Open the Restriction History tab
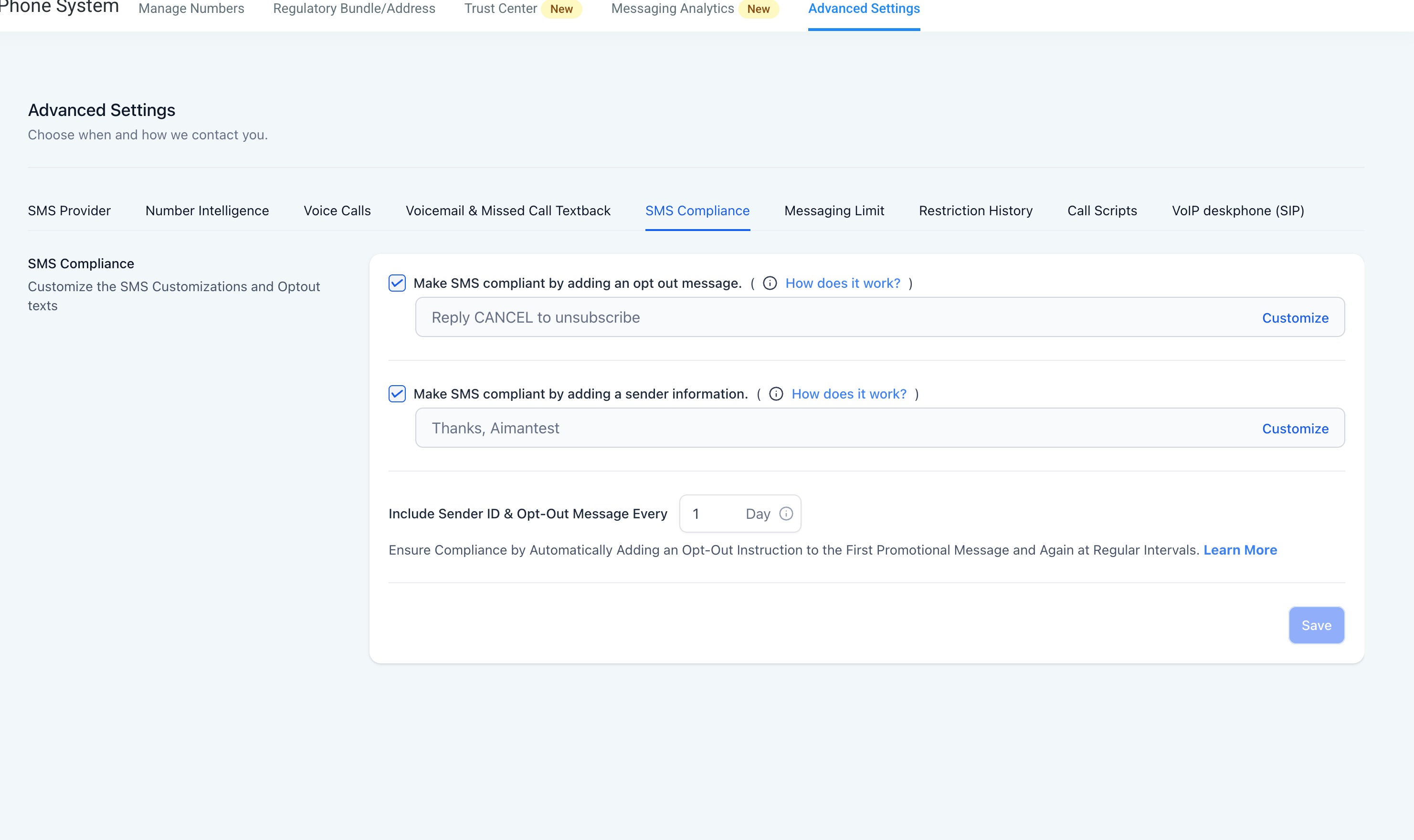This screenshot has width=1414, height=840. 975,210
